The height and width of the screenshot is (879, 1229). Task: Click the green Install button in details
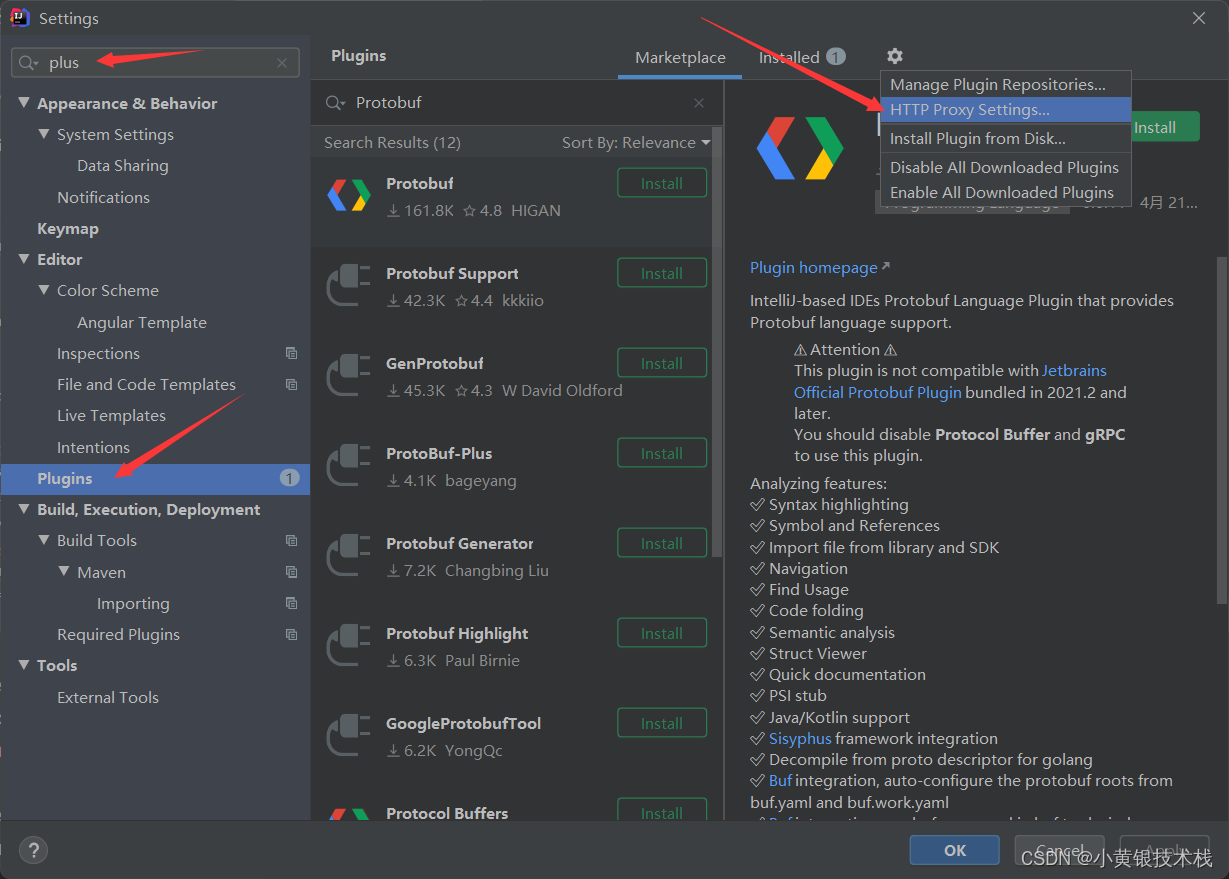[1165, 127]
